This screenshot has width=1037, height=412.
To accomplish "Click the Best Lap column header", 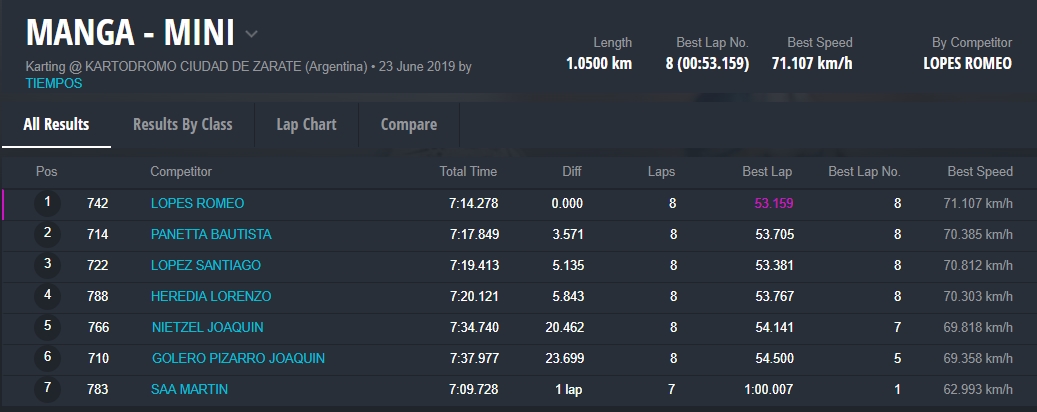I will point(767,172).
